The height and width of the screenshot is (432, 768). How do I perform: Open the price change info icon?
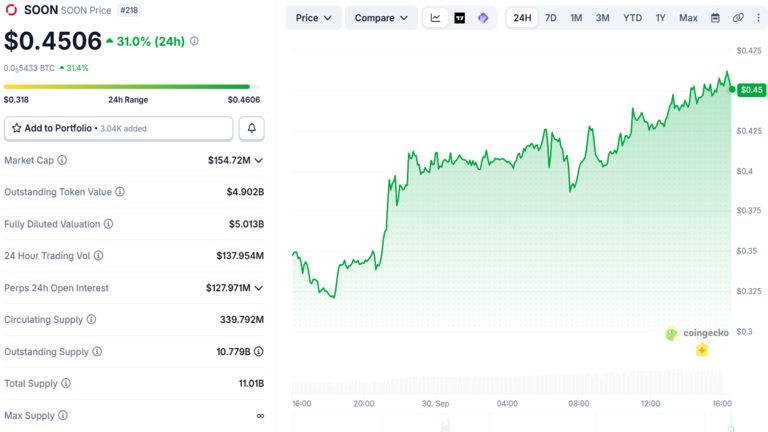194,41
